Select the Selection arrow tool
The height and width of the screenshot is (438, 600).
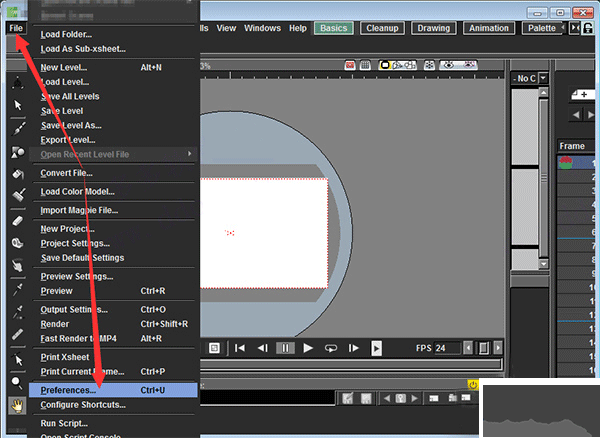pos(17,105)
